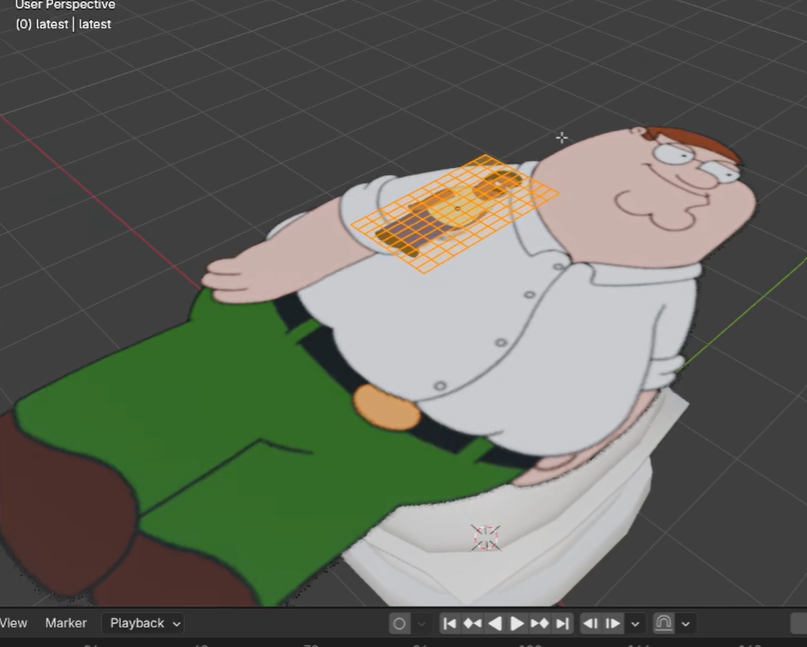Step back one frame
Image resolution: width=807 pixels, height=647 pixels.
(590, 624)
